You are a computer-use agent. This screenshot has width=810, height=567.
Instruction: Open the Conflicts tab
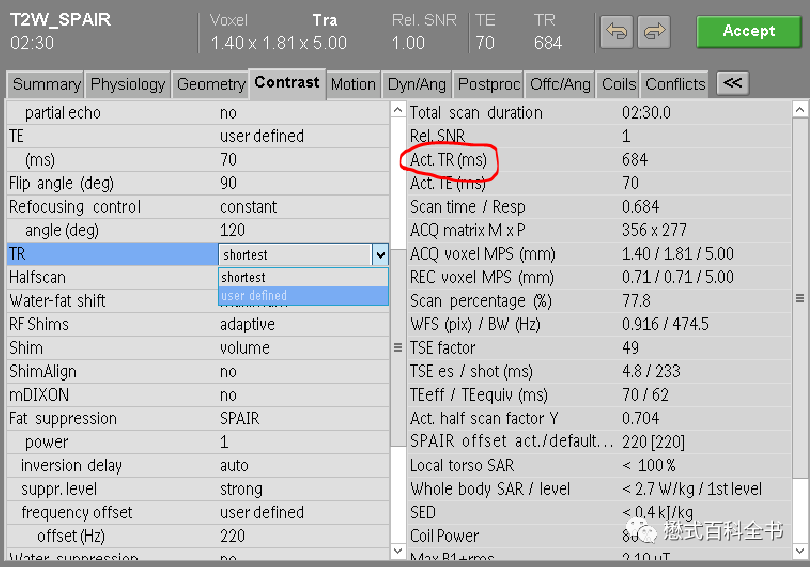675,85
